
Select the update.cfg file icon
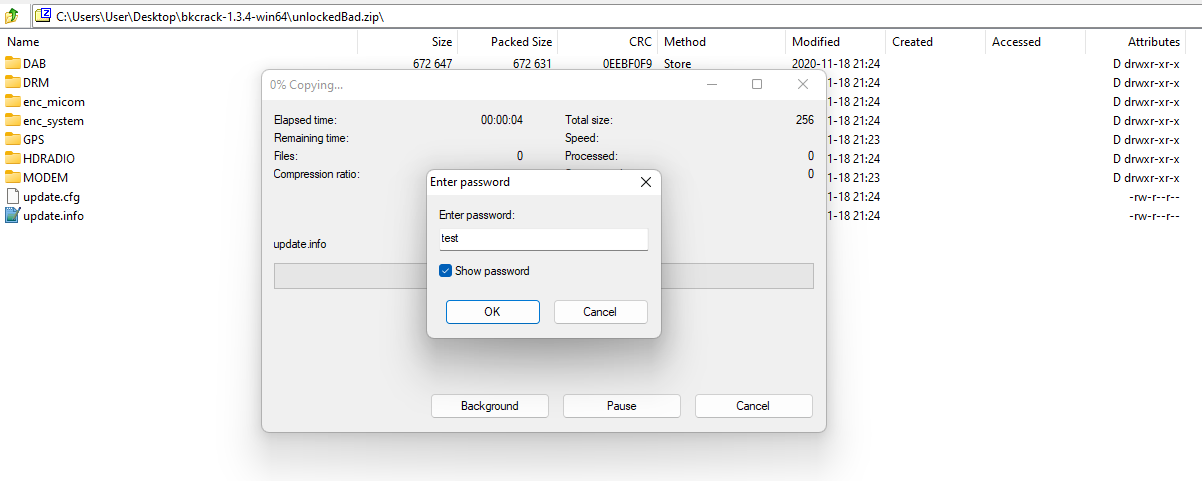coord(13,196)
